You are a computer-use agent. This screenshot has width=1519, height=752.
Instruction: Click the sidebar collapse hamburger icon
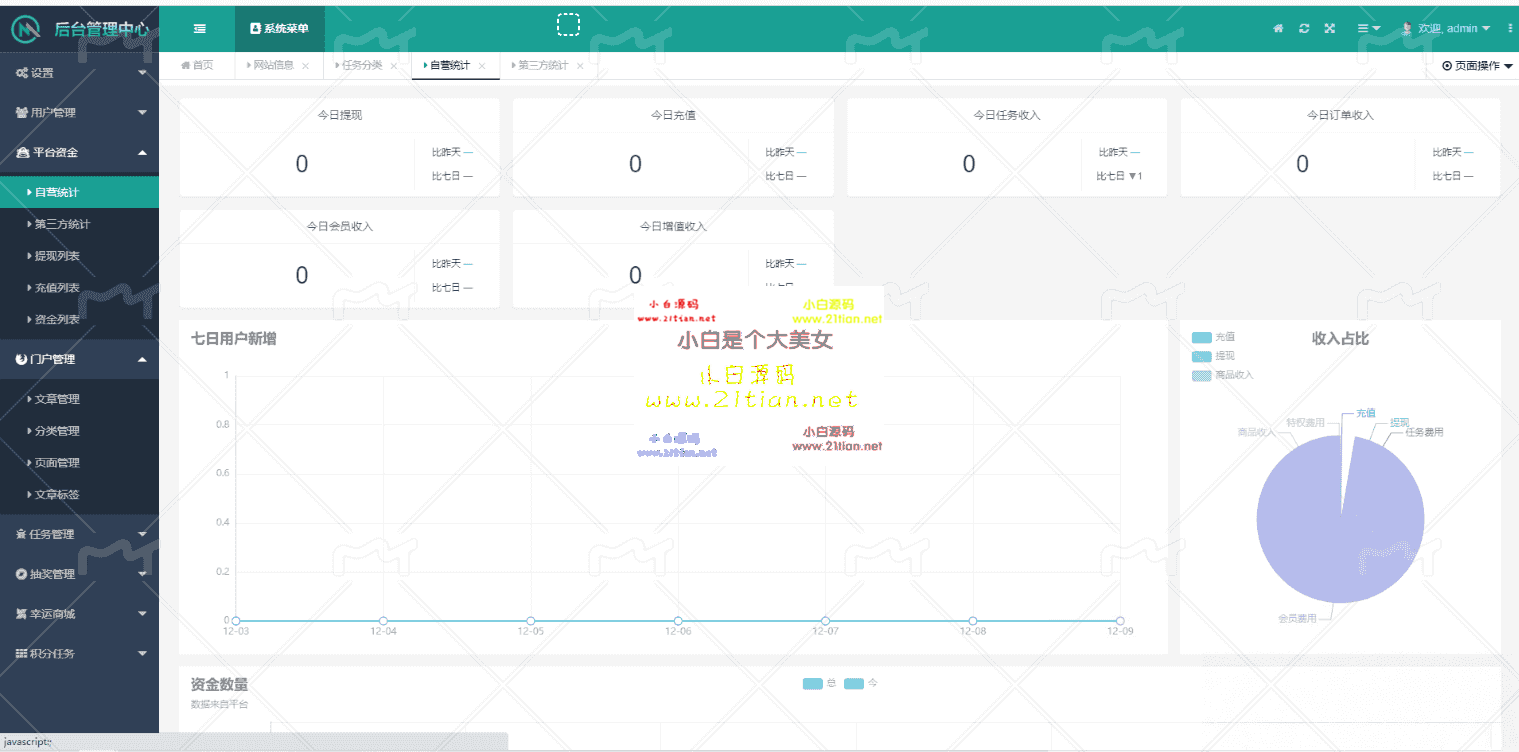tap(200, 29)
